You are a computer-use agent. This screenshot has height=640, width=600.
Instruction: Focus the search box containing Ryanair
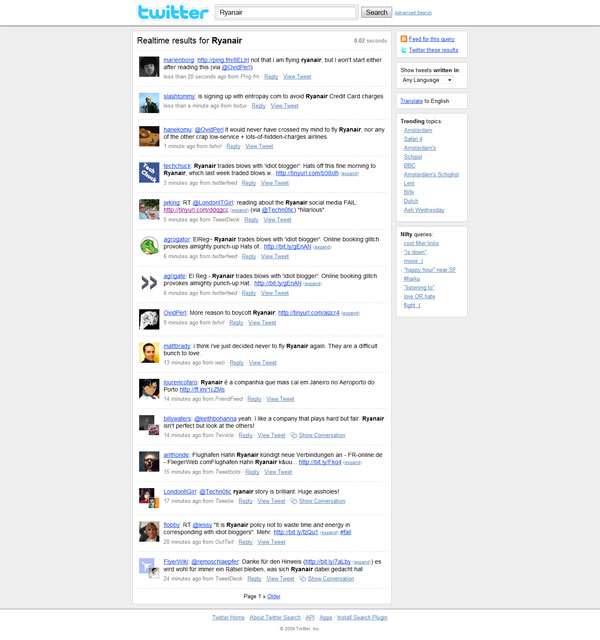[x=286, y=12]
